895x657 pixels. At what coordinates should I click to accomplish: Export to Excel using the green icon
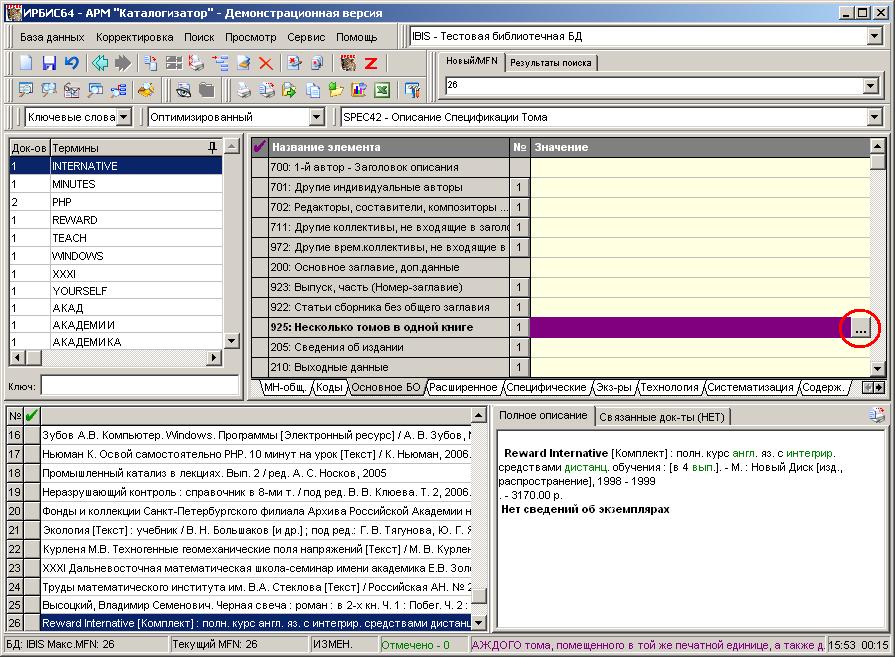[381, 90]
